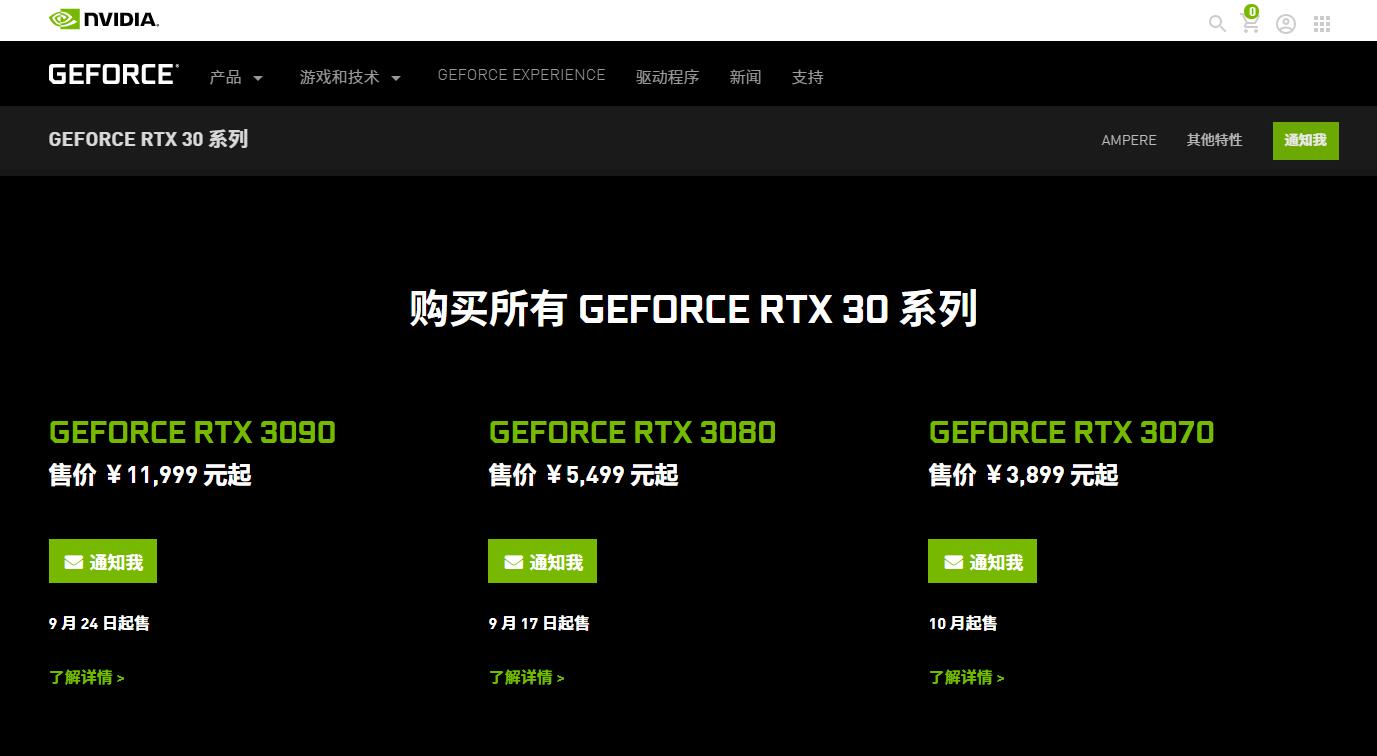Image resolution: width=1377 pixels, height=756 pixels.
Task: Click the GeForce logo
Action: (113, 75)
